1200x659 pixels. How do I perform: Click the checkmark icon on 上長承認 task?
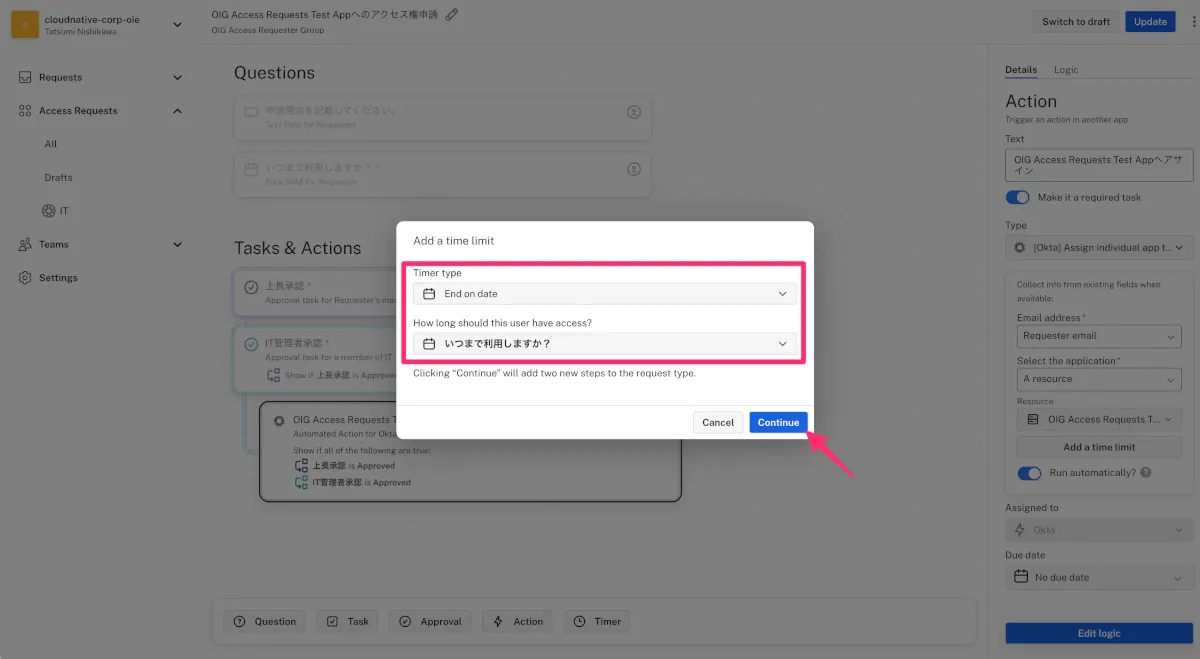click(x=251, y=287)
